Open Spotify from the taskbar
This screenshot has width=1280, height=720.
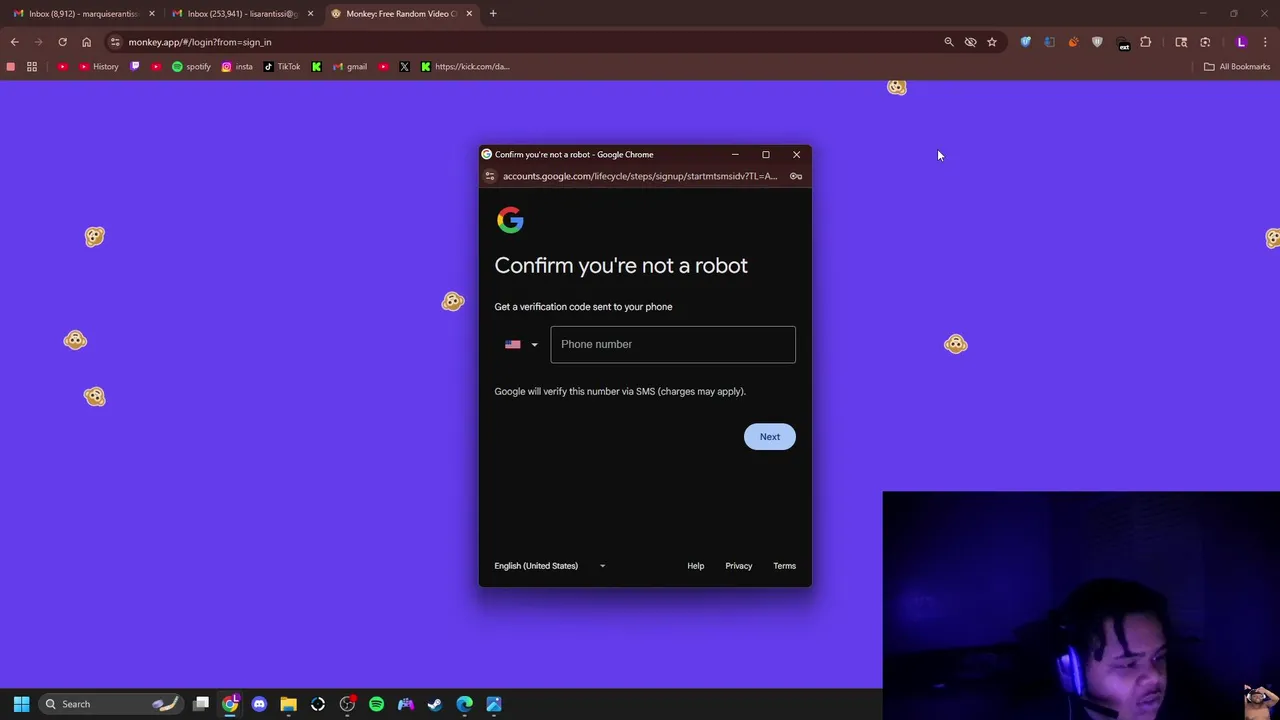click(x=376, y=704)
